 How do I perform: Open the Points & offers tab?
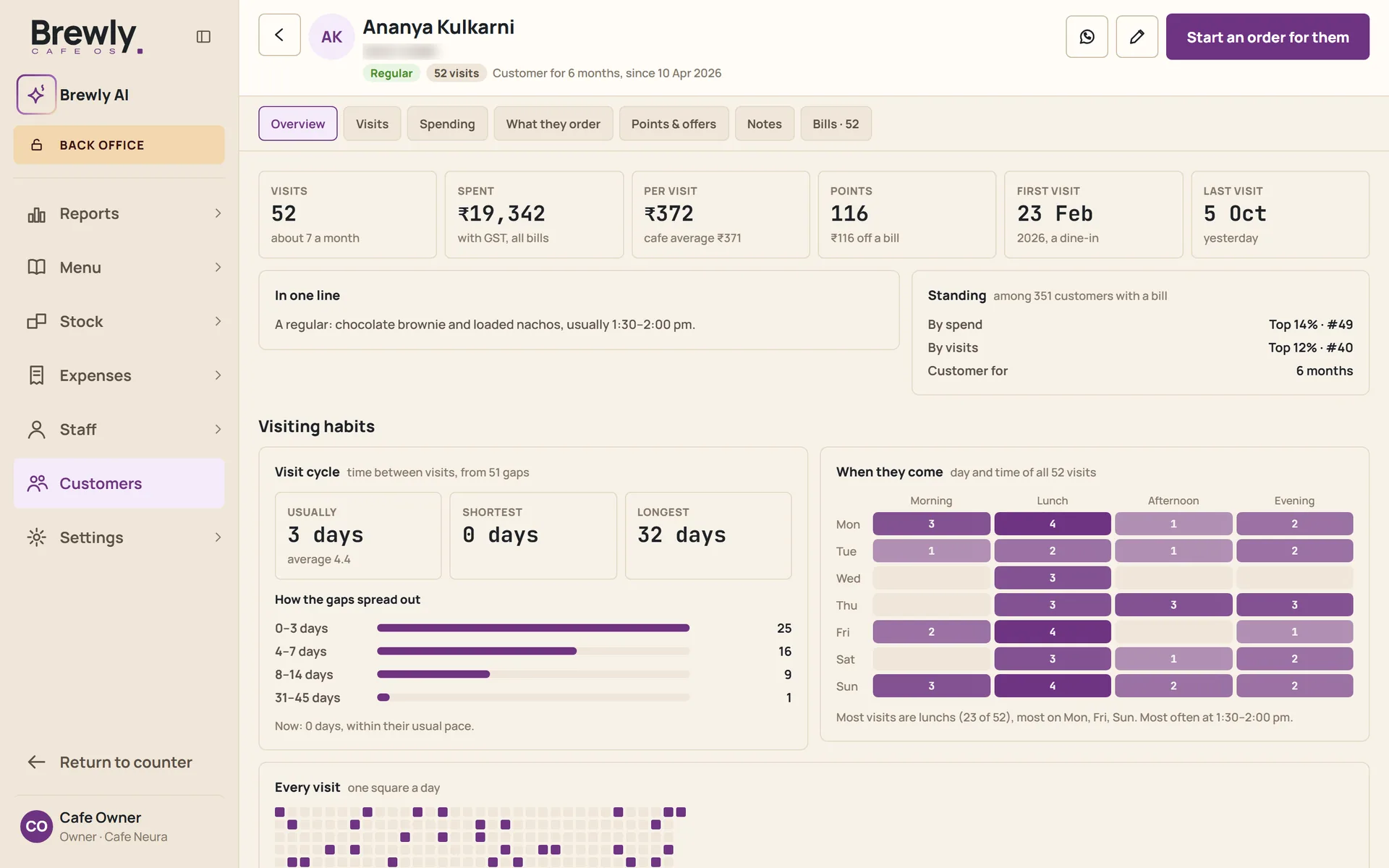click(674, 124)
